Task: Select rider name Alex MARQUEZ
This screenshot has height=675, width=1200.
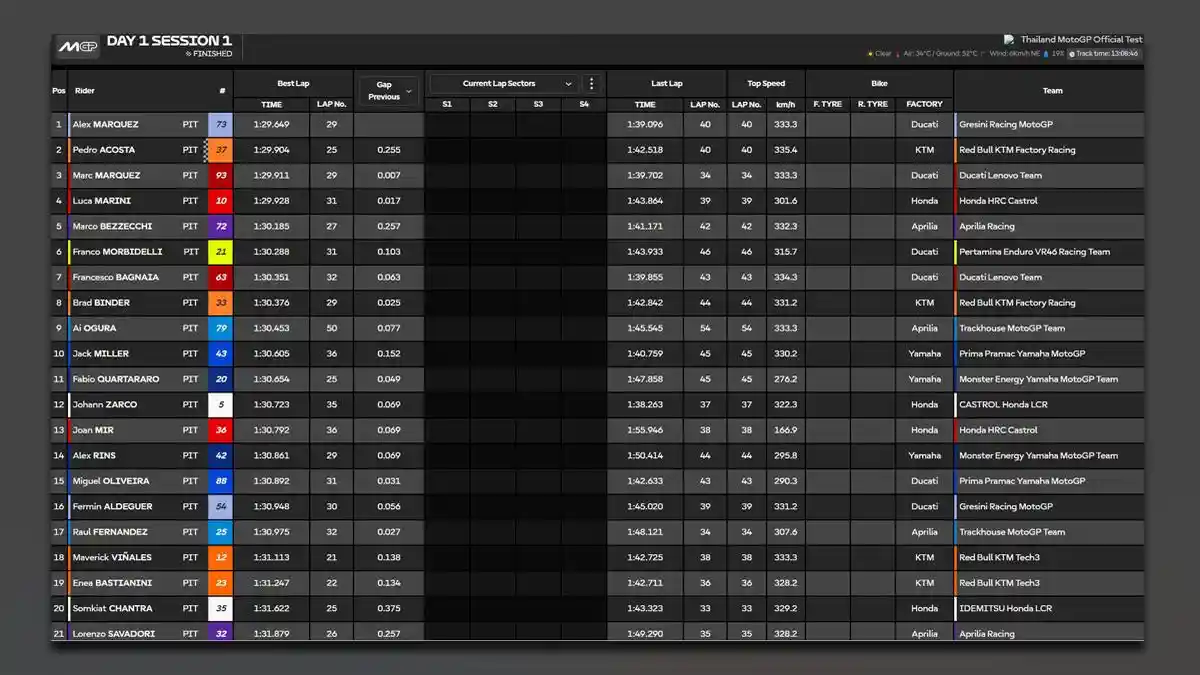Action: tap(106, 125)
